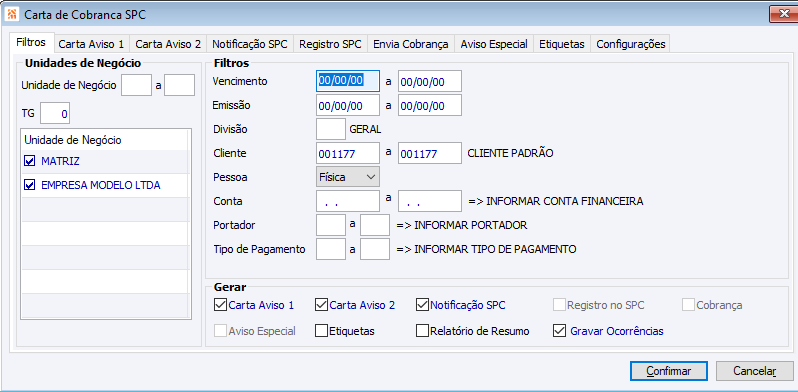The height and width of the screenshot is (392, 798).
Task: Click the INFORMAR TIPO DE PAGAMENTO text
Action: pos(486,249)
